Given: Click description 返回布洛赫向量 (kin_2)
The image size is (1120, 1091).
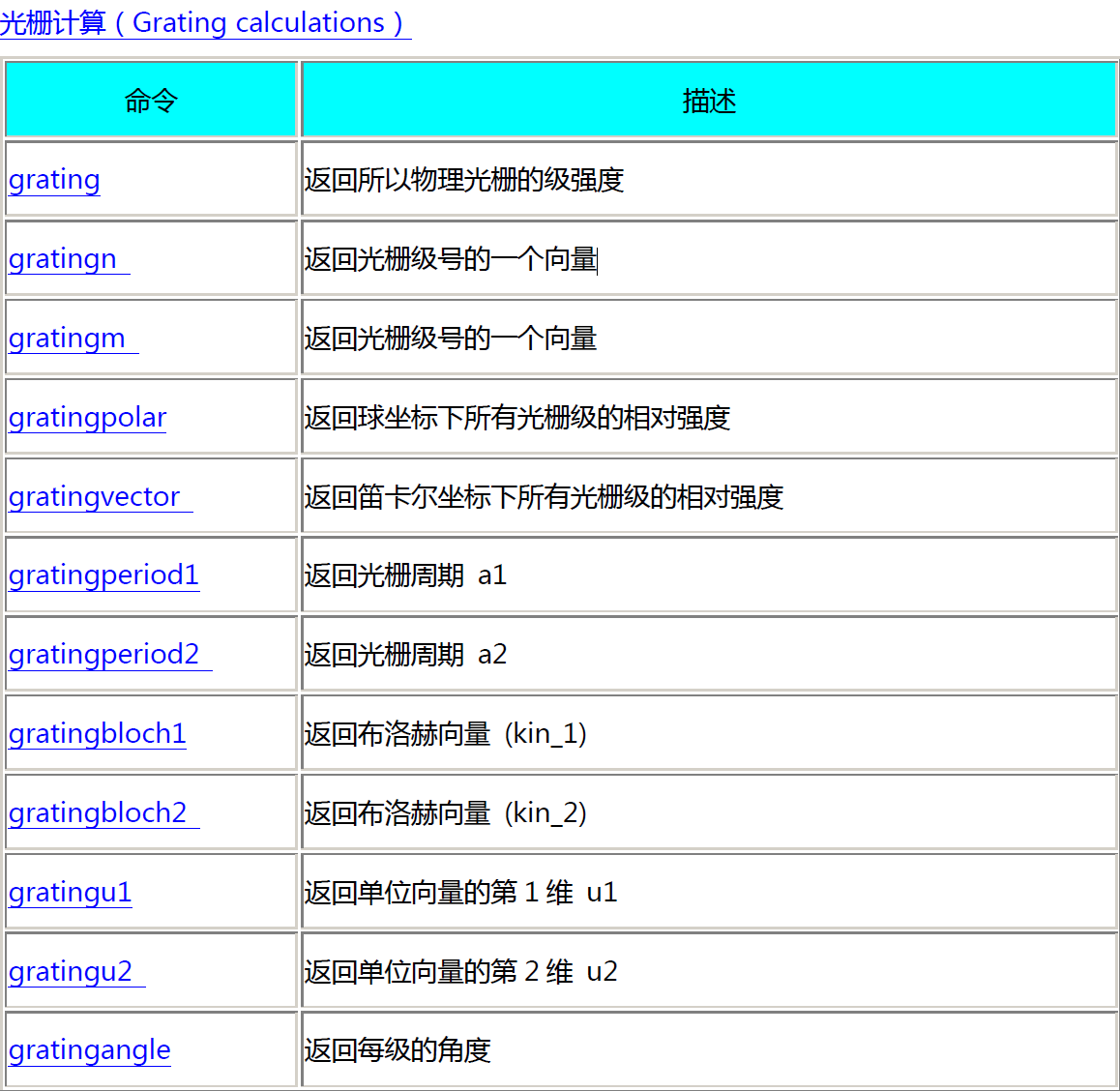Looking at the screenshot, I should coord(446,813).
